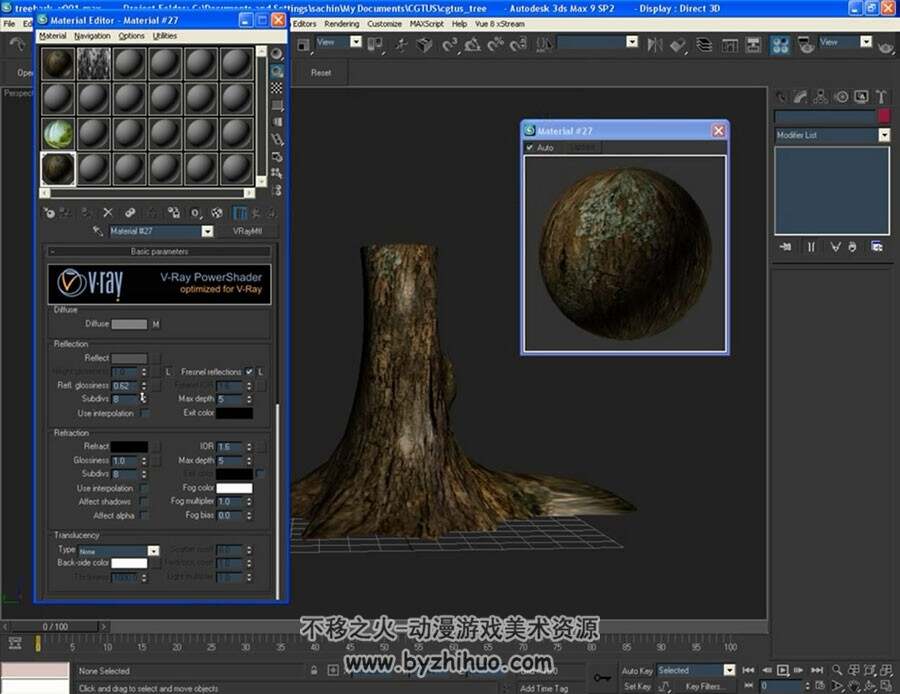Click Zoom magnifier viewport control
900x694 pixels.
(837, 670)
